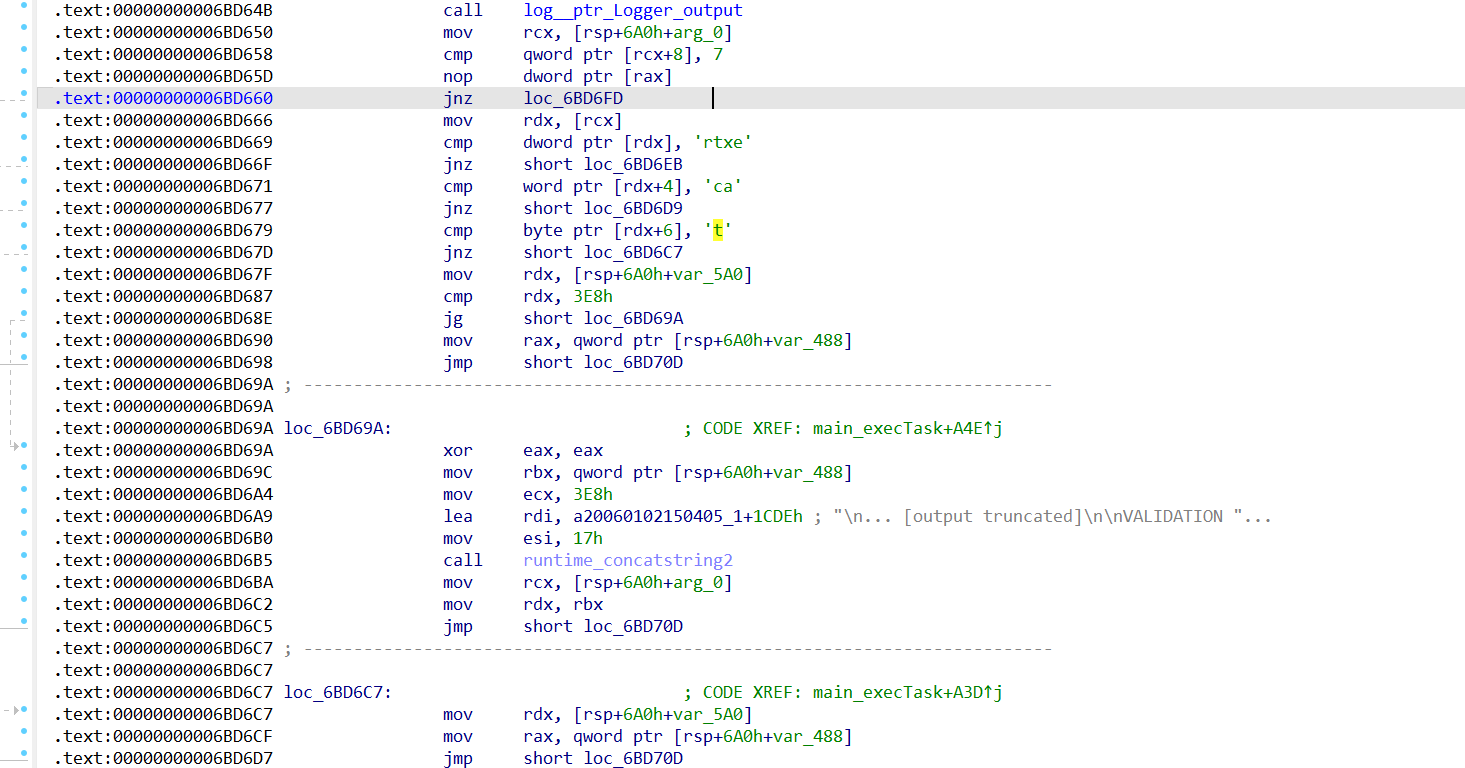
Task: Click breakpoint dot beside runtime_concatstring2 call
Action: (x=24, y=560)
